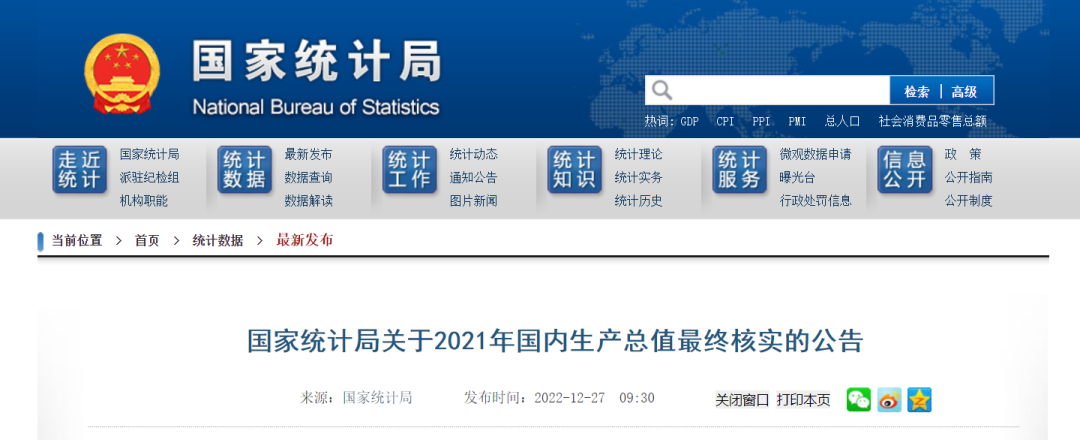Open 高级 advanced search

[x=964, y=91]
